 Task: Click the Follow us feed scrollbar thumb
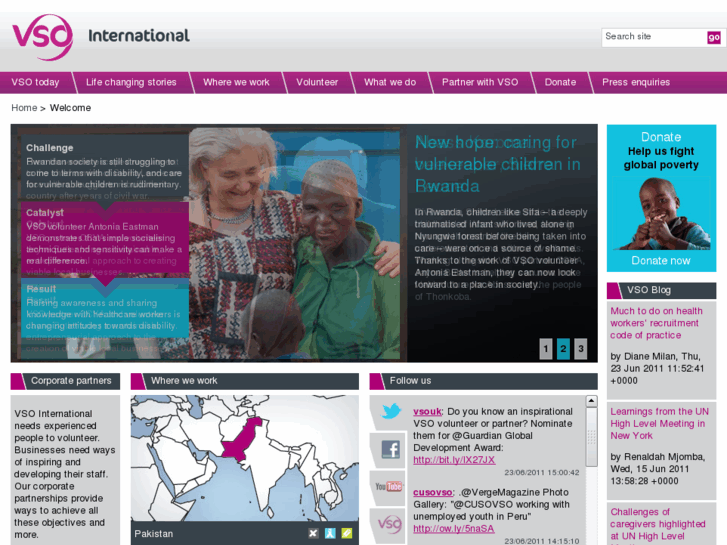tap(591, 437)
